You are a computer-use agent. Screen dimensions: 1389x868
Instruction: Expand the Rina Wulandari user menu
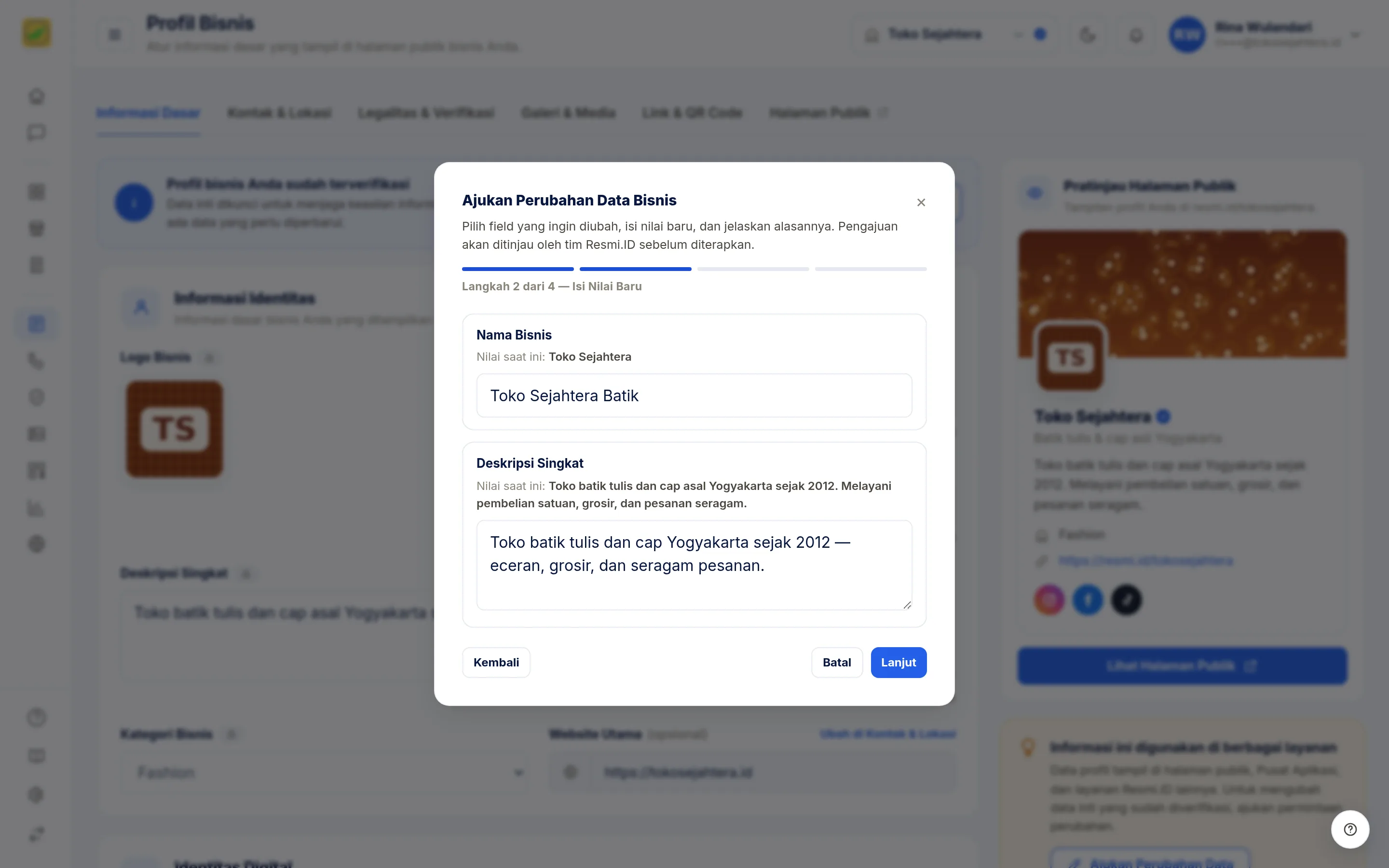[1265, 34]
